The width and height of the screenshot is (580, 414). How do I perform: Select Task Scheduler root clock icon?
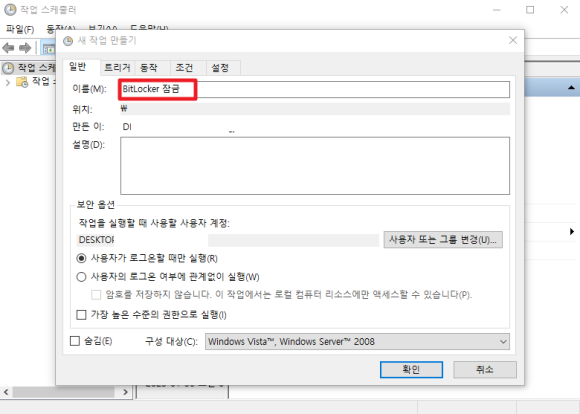tap(8, 68)
